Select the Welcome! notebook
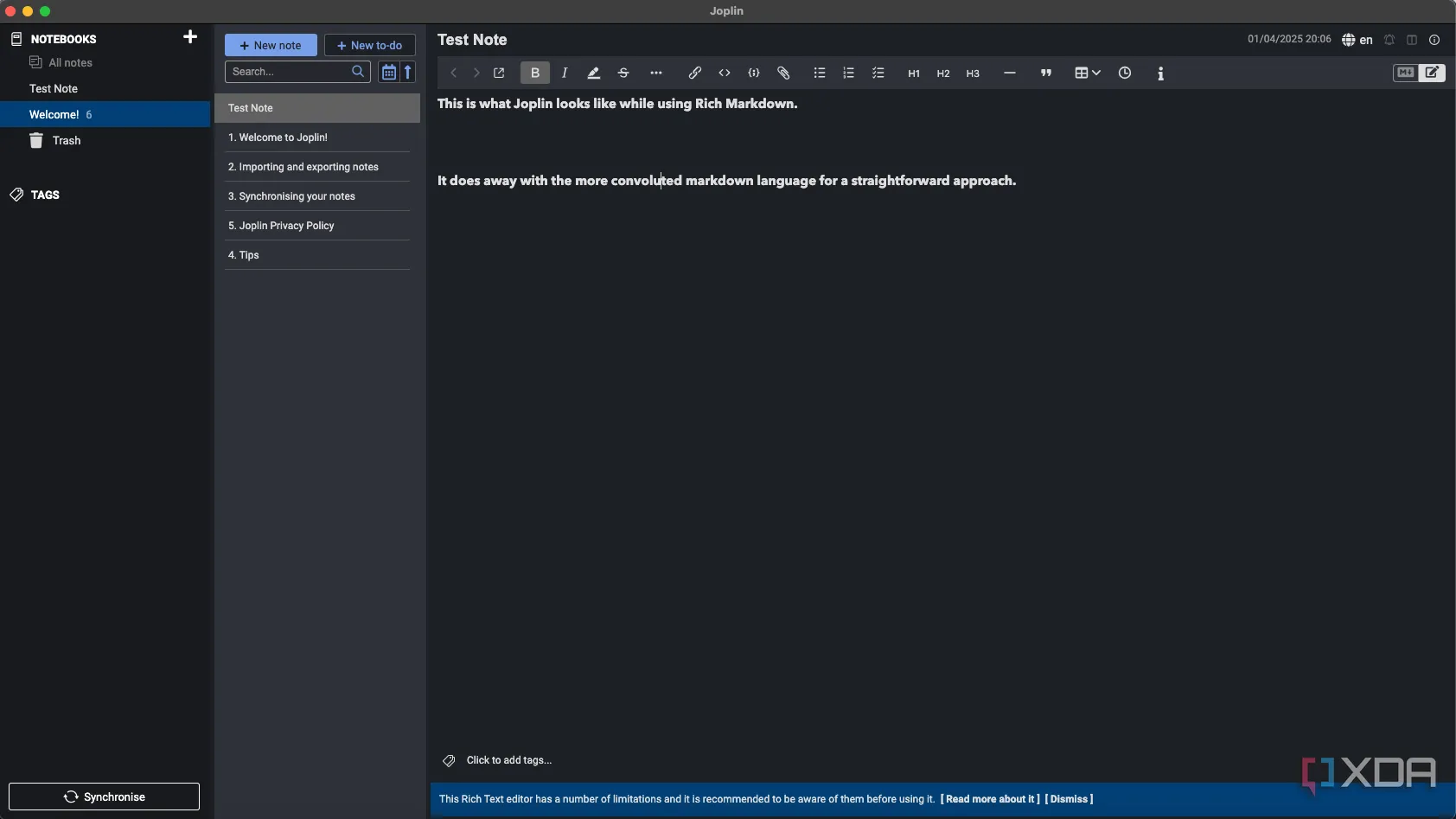 pyautogui.click(x=105, y=114)
